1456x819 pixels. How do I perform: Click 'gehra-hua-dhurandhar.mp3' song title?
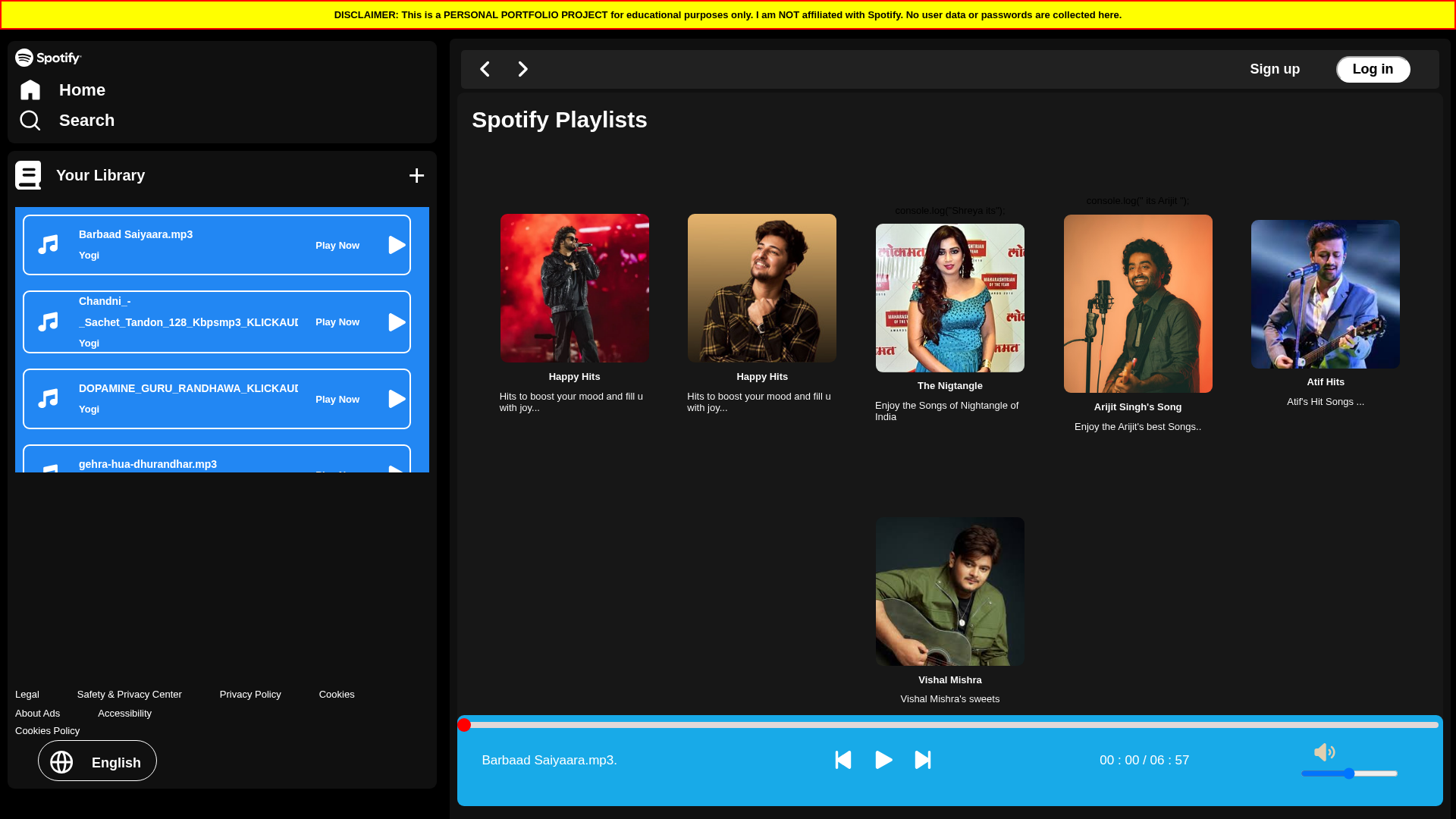tap(148, 464)
